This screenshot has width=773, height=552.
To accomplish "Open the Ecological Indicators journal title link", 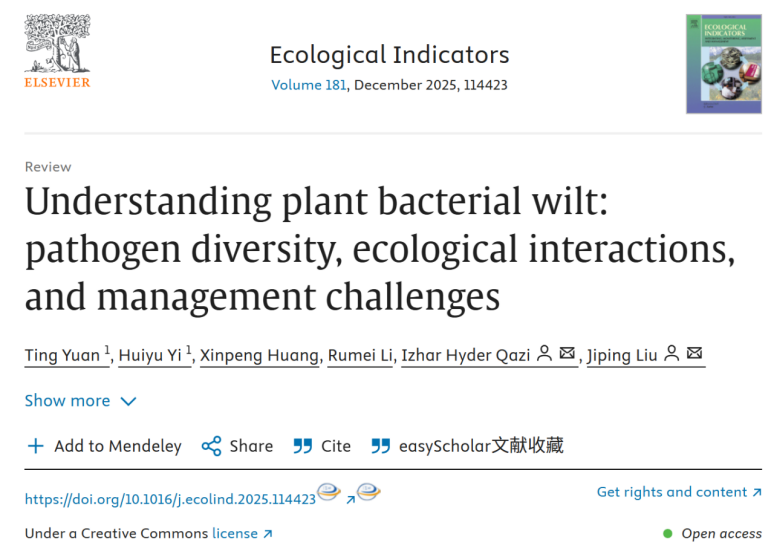I will coord(389,55).
